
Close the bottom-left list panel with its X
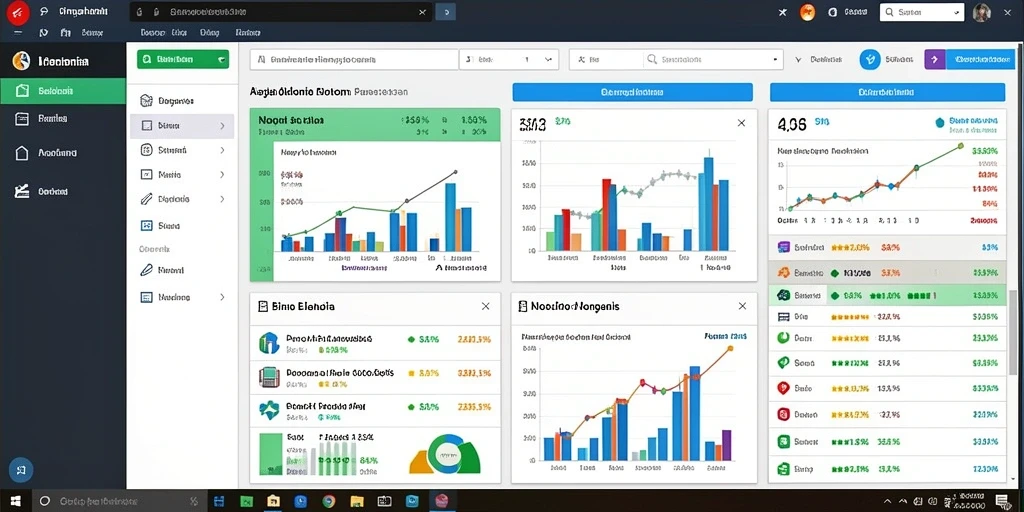485,306
